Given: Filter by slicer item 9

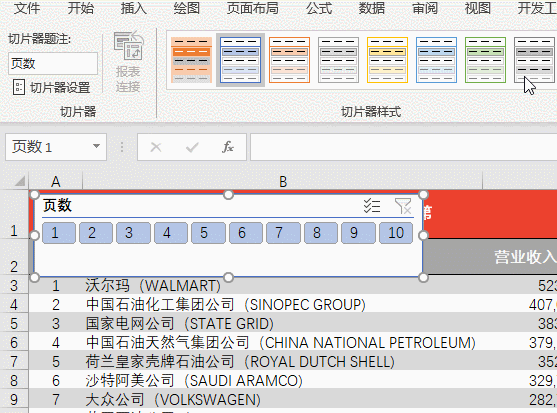Looking at the screenshot, I should coord(358,233).
